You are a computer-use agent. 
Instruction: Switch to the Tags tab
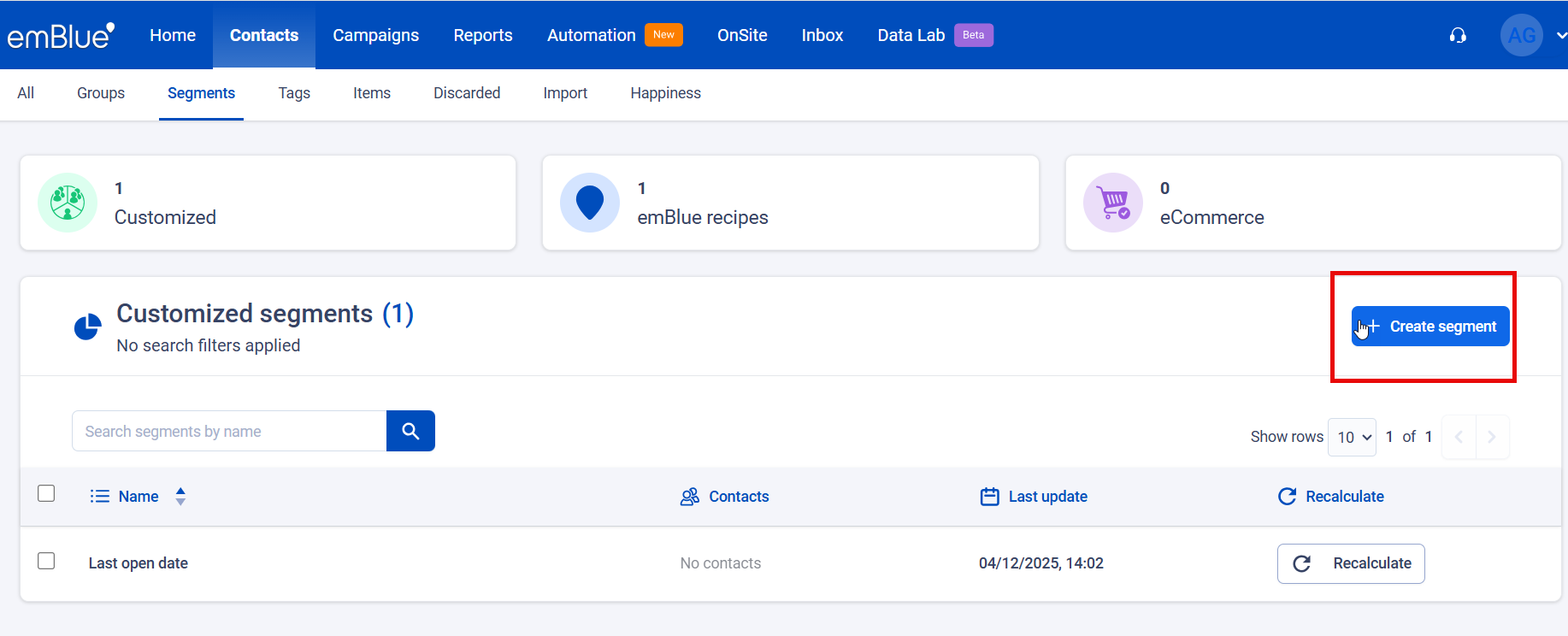(x=294, y=93)
